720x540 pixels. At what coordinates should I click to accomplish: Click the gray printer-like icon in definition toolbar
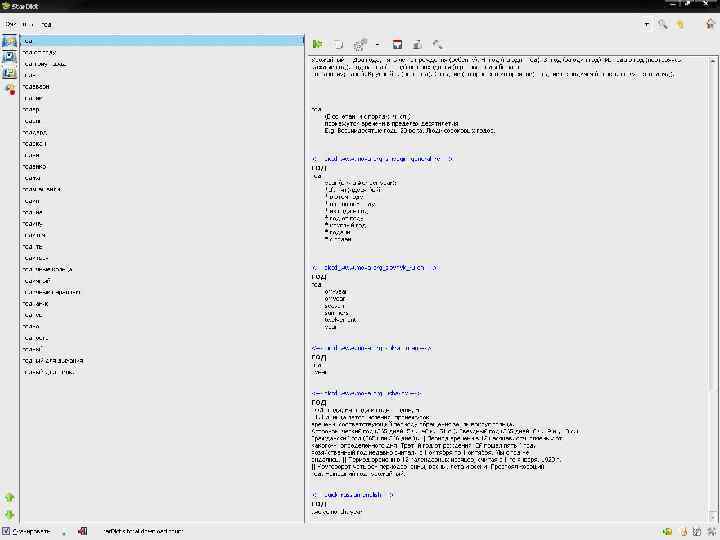(x=417, y=44)
